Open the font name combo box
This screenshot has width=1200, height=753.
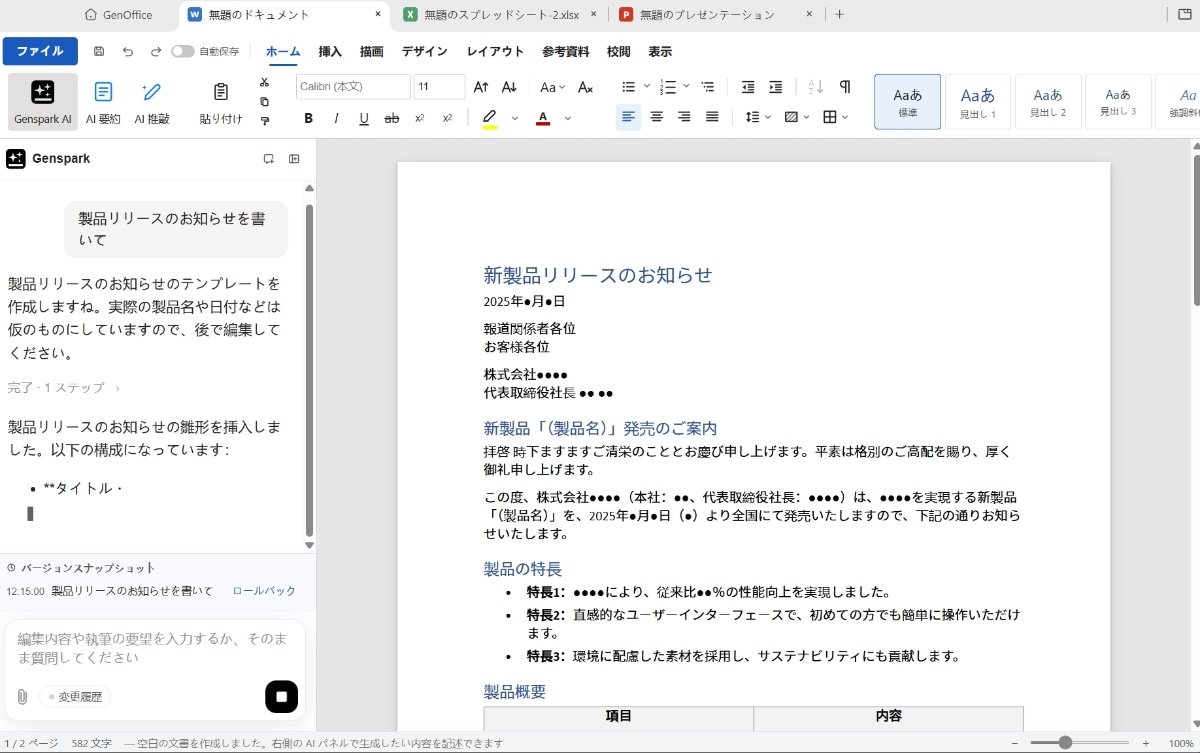[353, 87]
